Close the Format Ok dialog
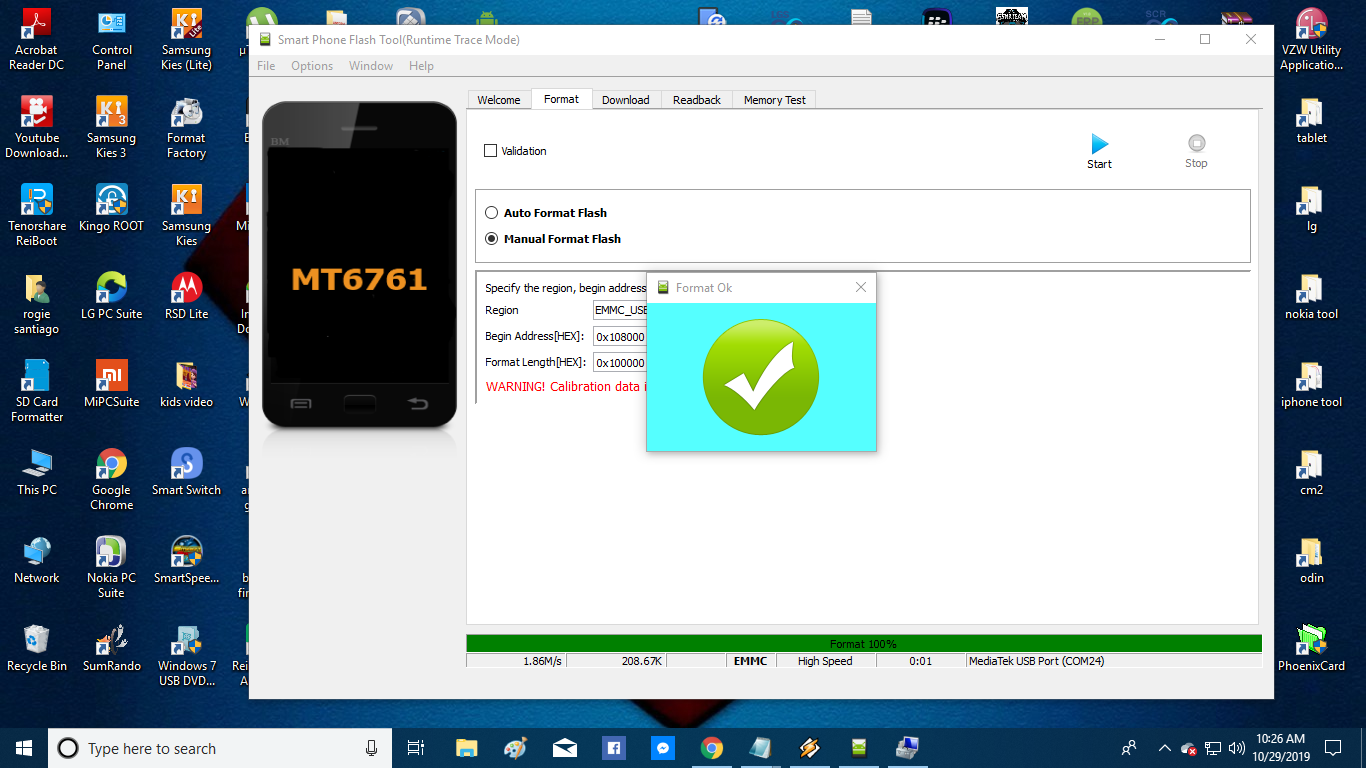The width and height of the screenshot is (1366, 768). (861, 287)
